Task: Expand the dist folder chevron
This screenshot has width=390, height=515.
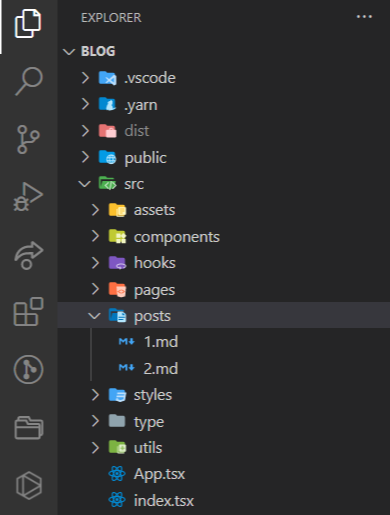Action: (x=85, y=131)
